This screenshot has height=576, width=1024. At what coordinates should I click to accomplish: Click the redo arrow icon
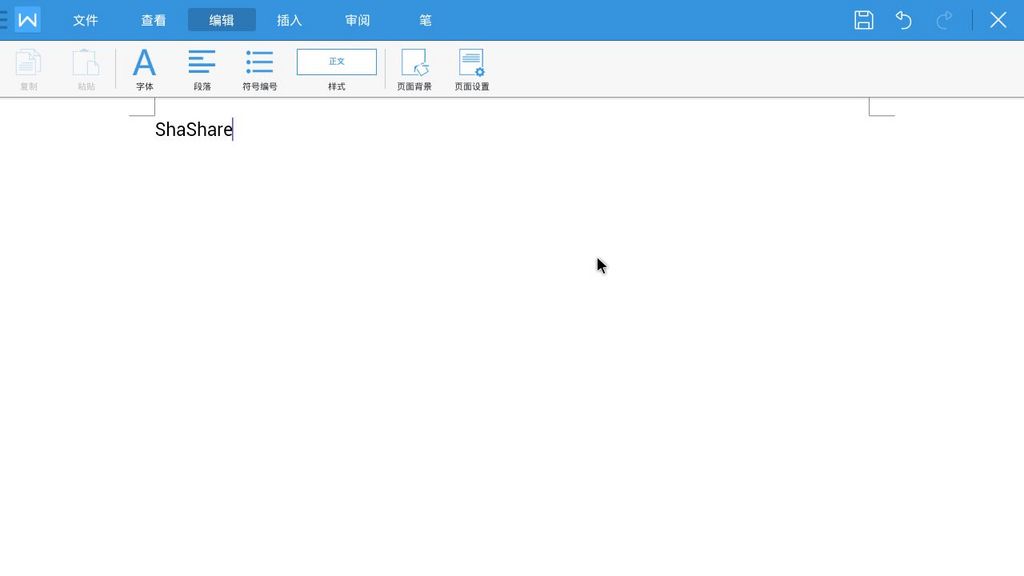click(x=944, y=20)
